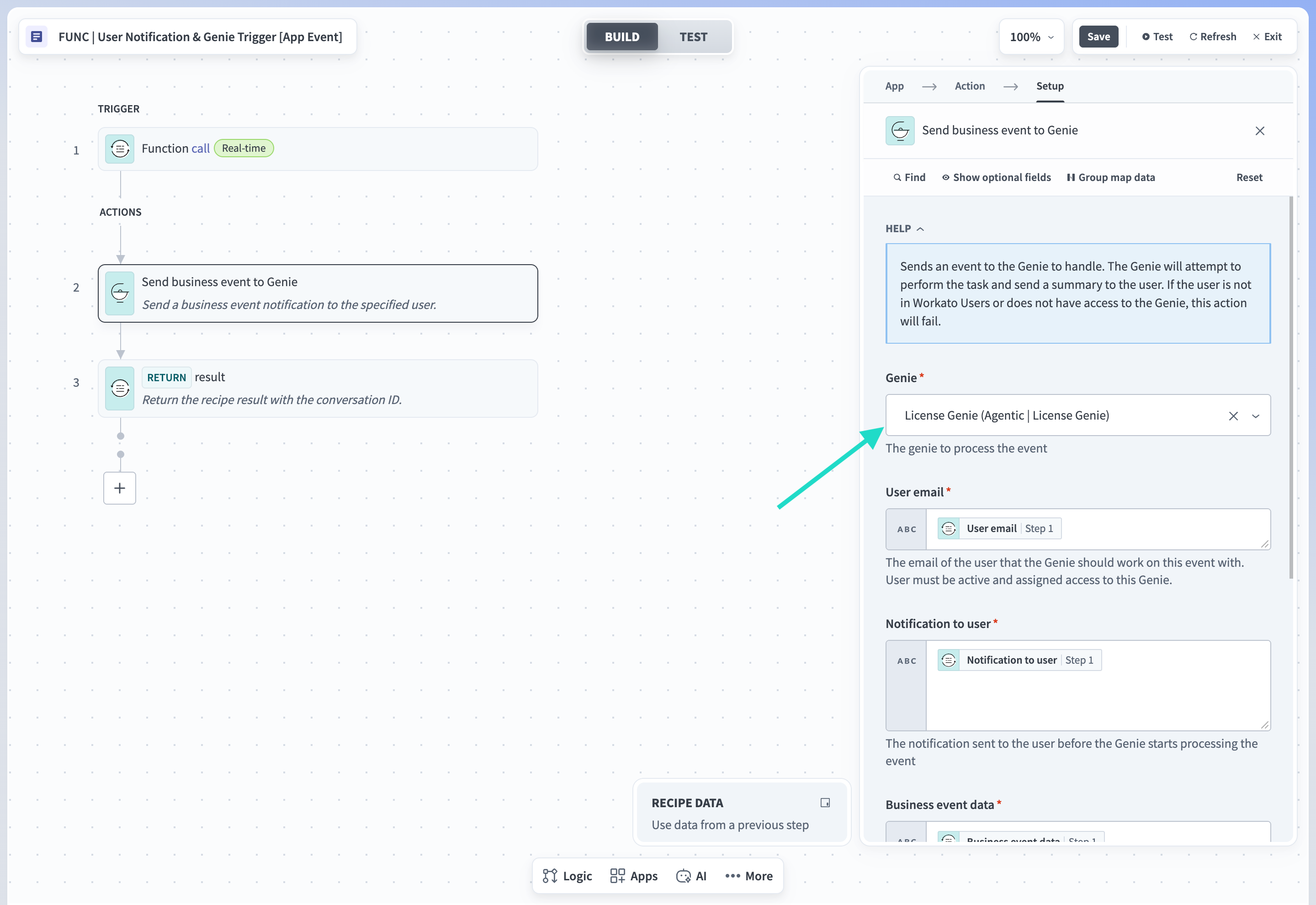Click the Business event data field label
This screenshot has width=1316, height=905.
(939, 804)
